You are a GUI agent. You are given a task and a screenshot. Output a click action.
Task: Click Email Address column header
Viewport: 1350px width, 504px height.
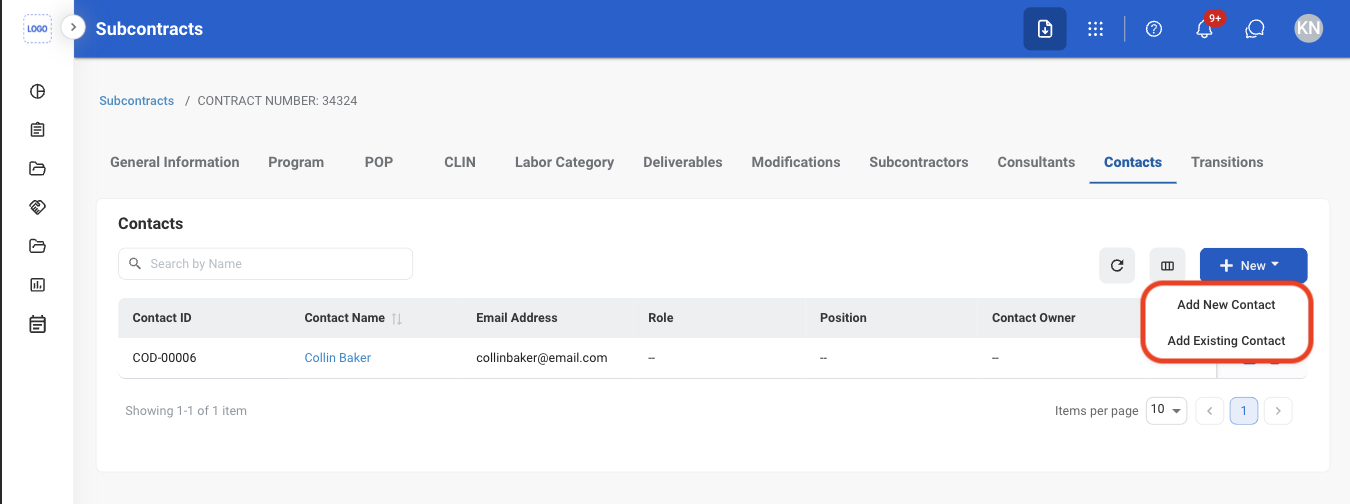[517, 318]
